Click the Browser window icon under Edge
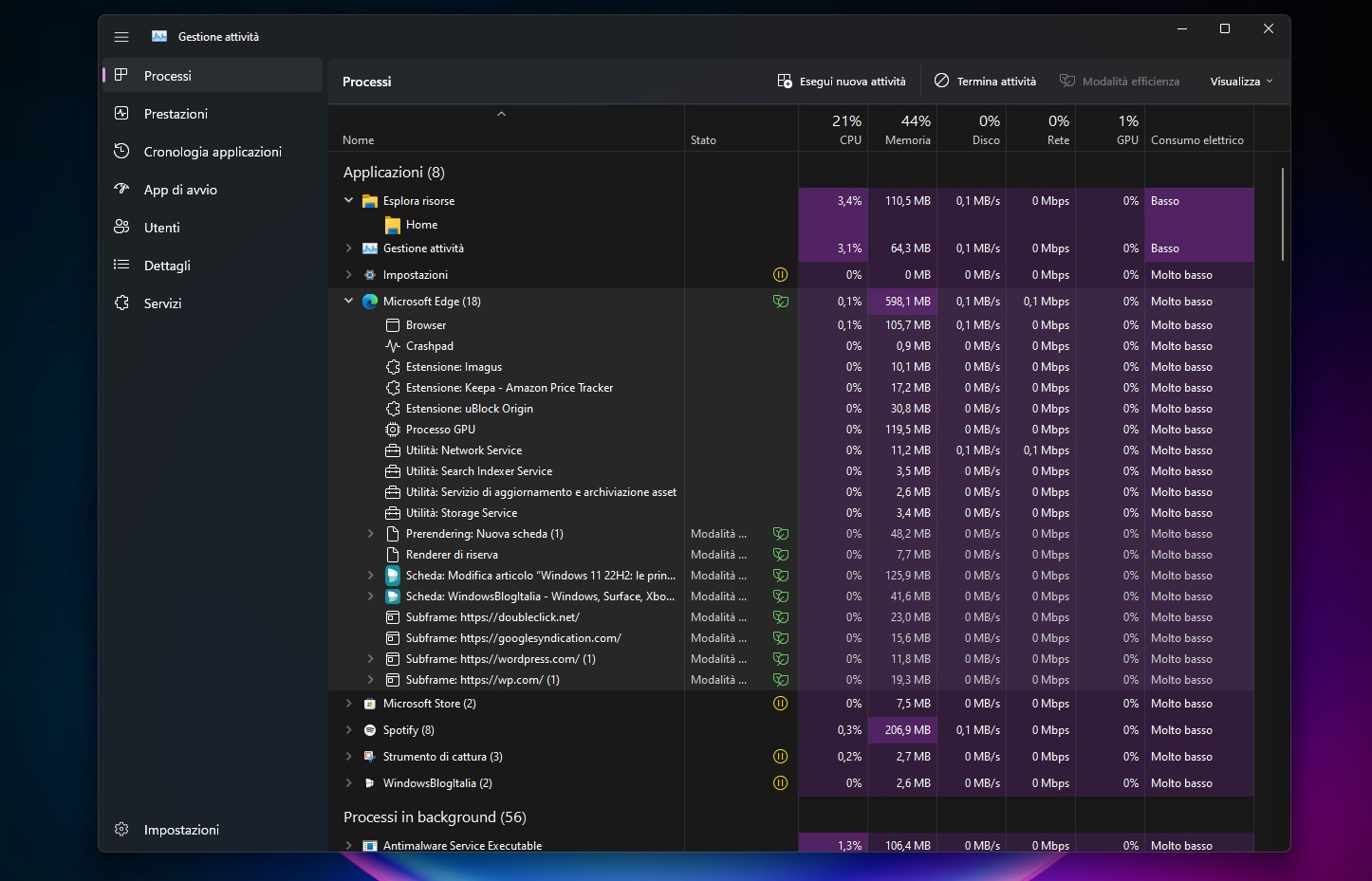Image resolution: width=1372 pixels, height=881 pixels. pyautogui.click(x=393, y=325)
